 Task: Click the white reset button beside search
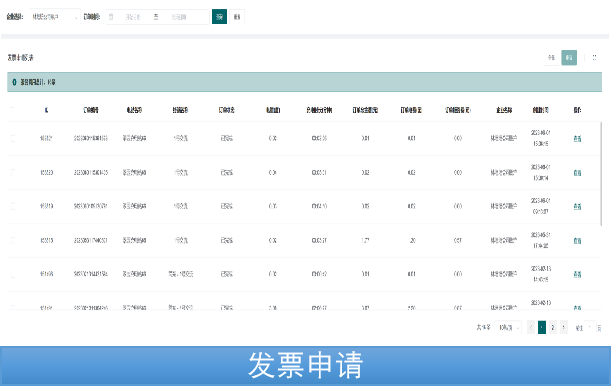click(237, 17)
